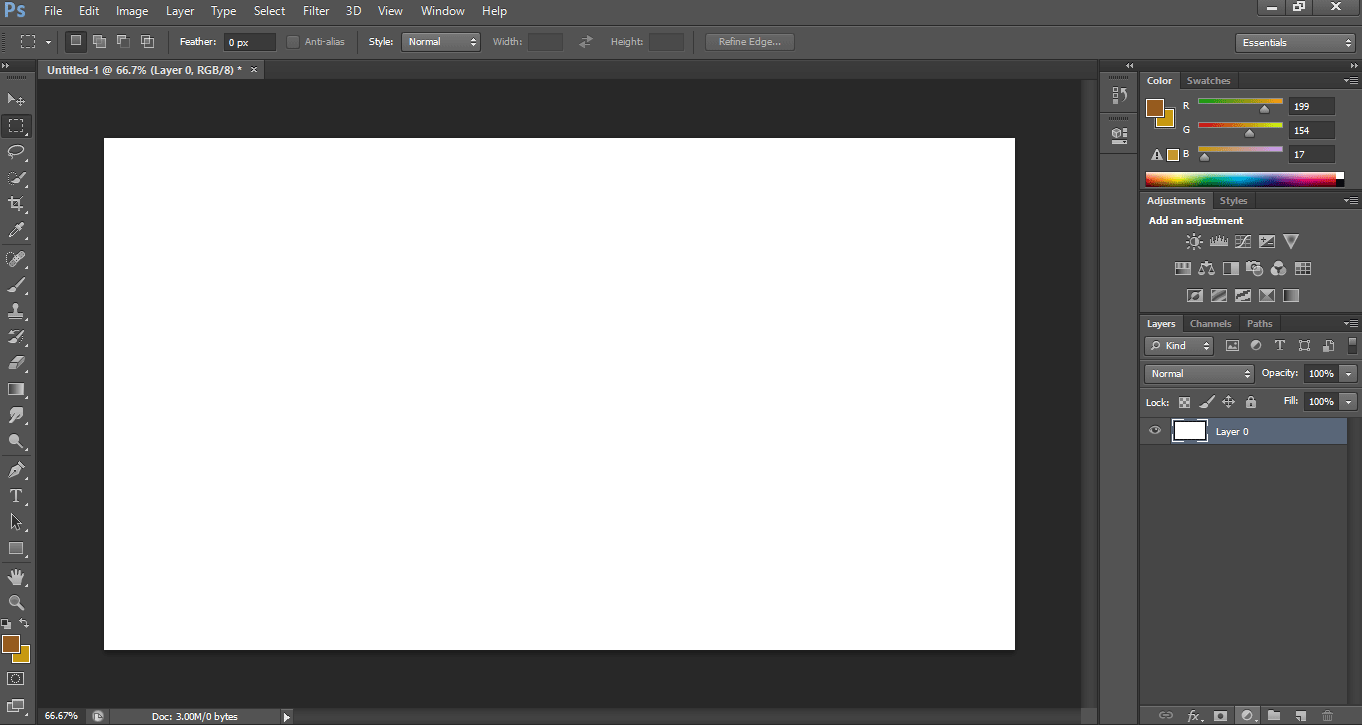
Task: Open the Essentials workspace dropdown
Action: click(1295, 43)
